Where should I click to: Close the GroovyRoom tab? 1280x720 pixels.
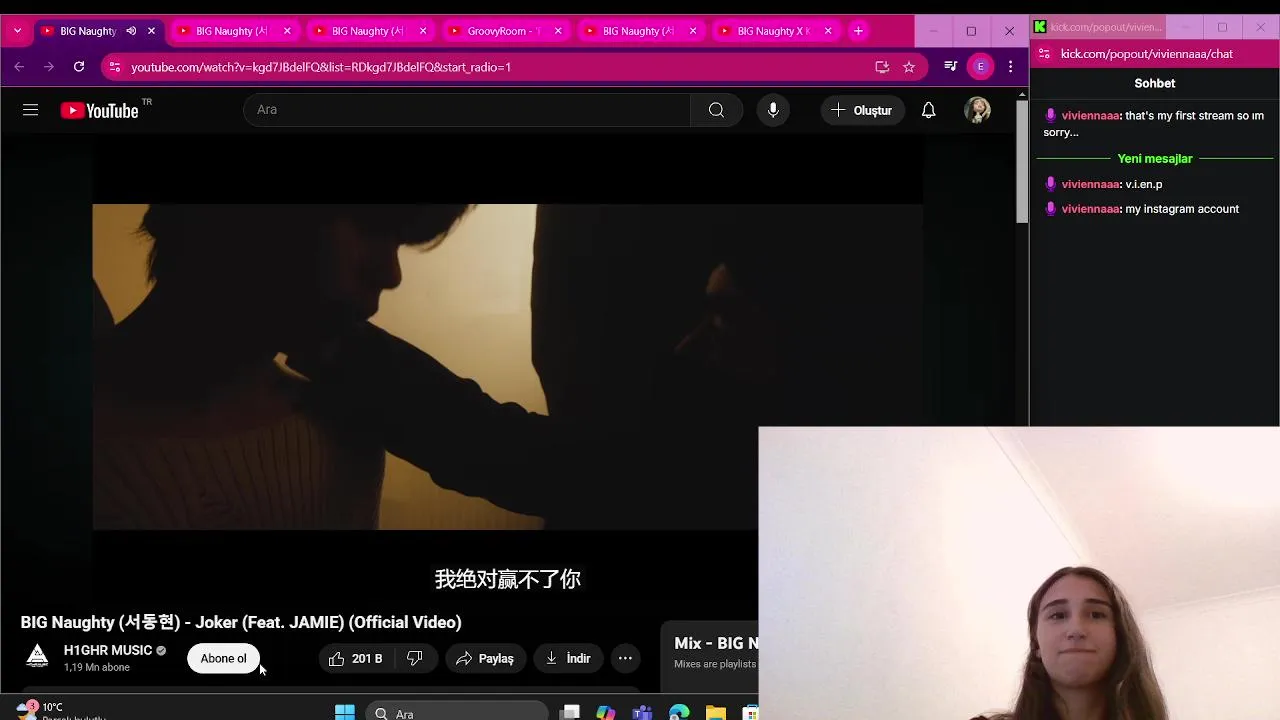558,31
